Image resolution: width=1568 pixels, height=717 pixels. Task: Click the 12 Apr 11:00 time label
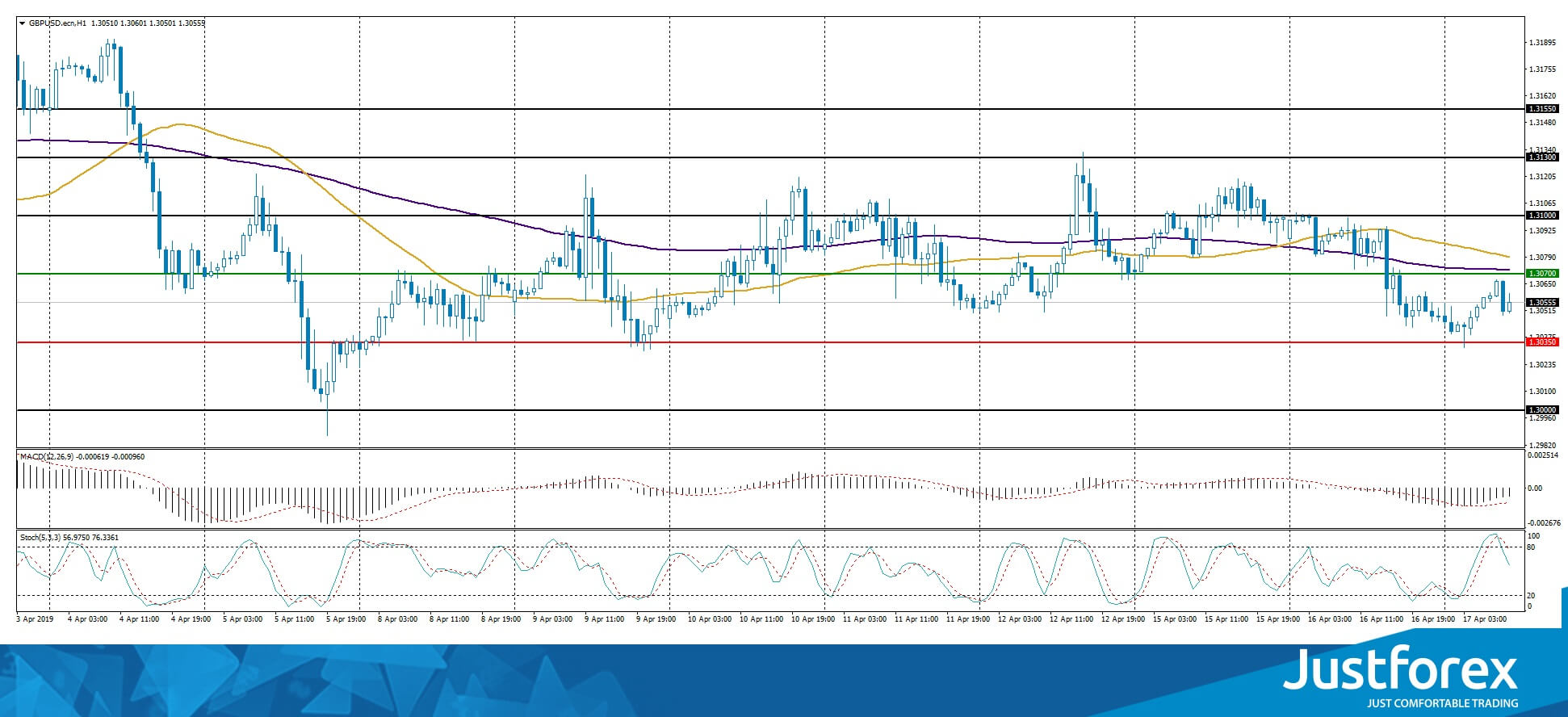(1071, 619)
